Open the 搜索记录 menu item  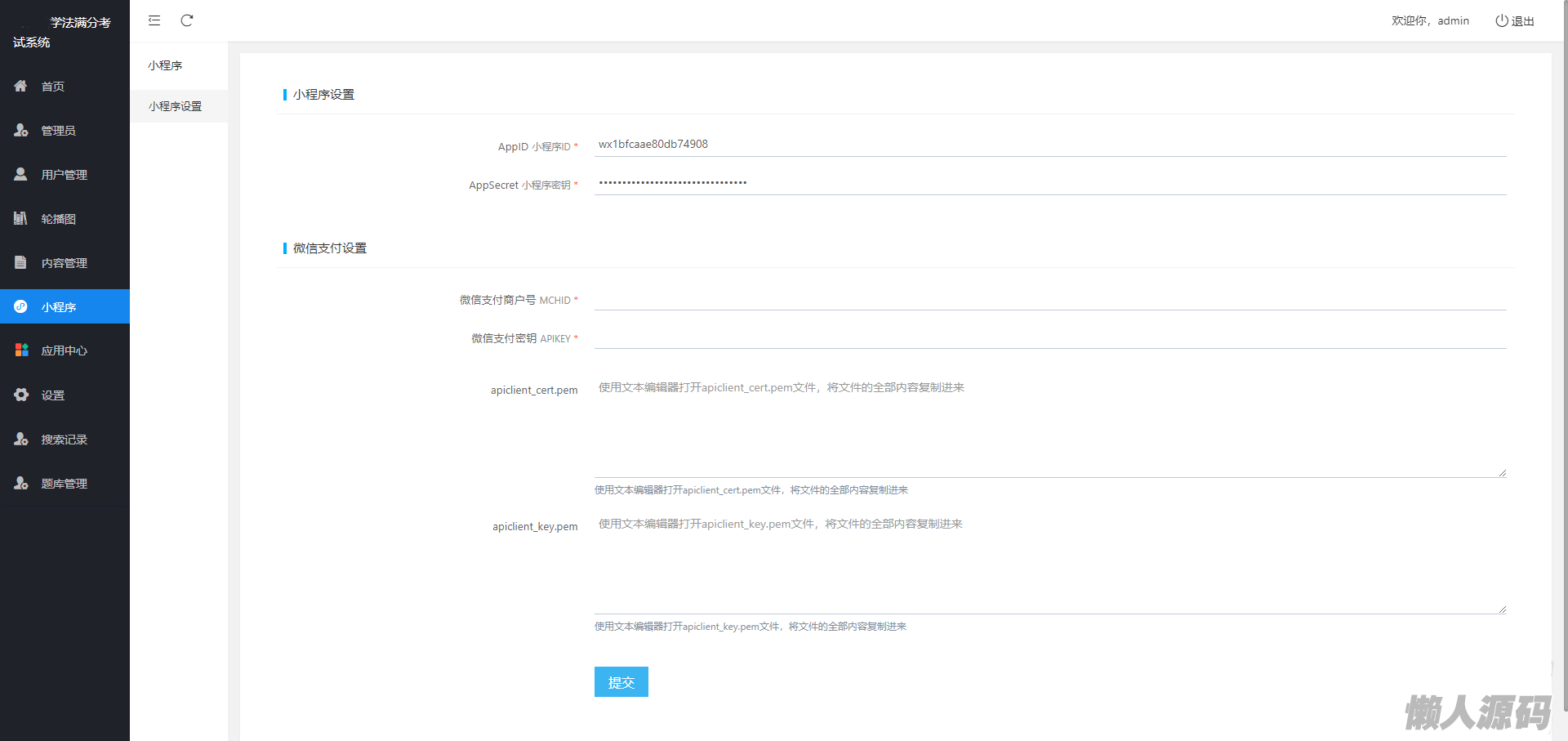(64, 440)
